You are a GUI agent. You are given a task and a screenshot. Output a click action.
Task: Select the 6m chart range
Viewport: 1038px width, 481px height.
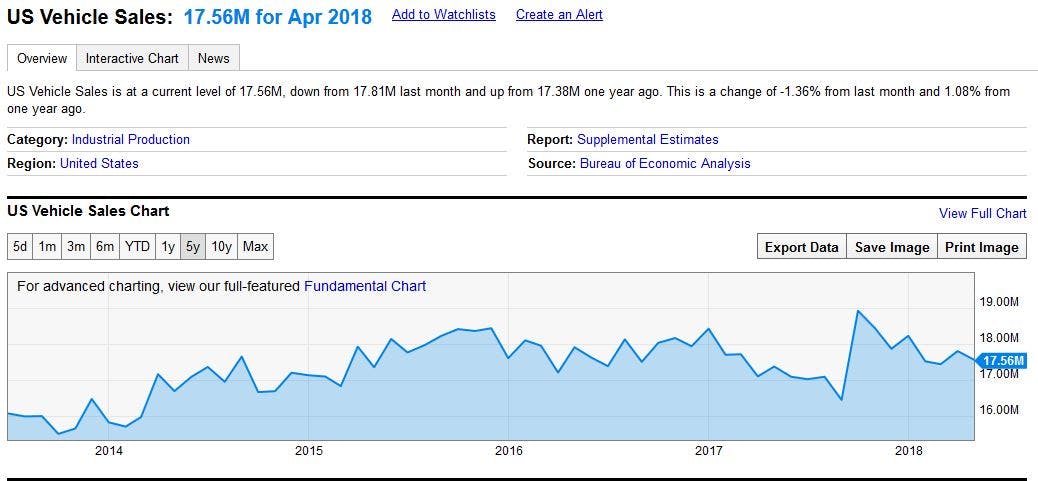click(105, 246)
